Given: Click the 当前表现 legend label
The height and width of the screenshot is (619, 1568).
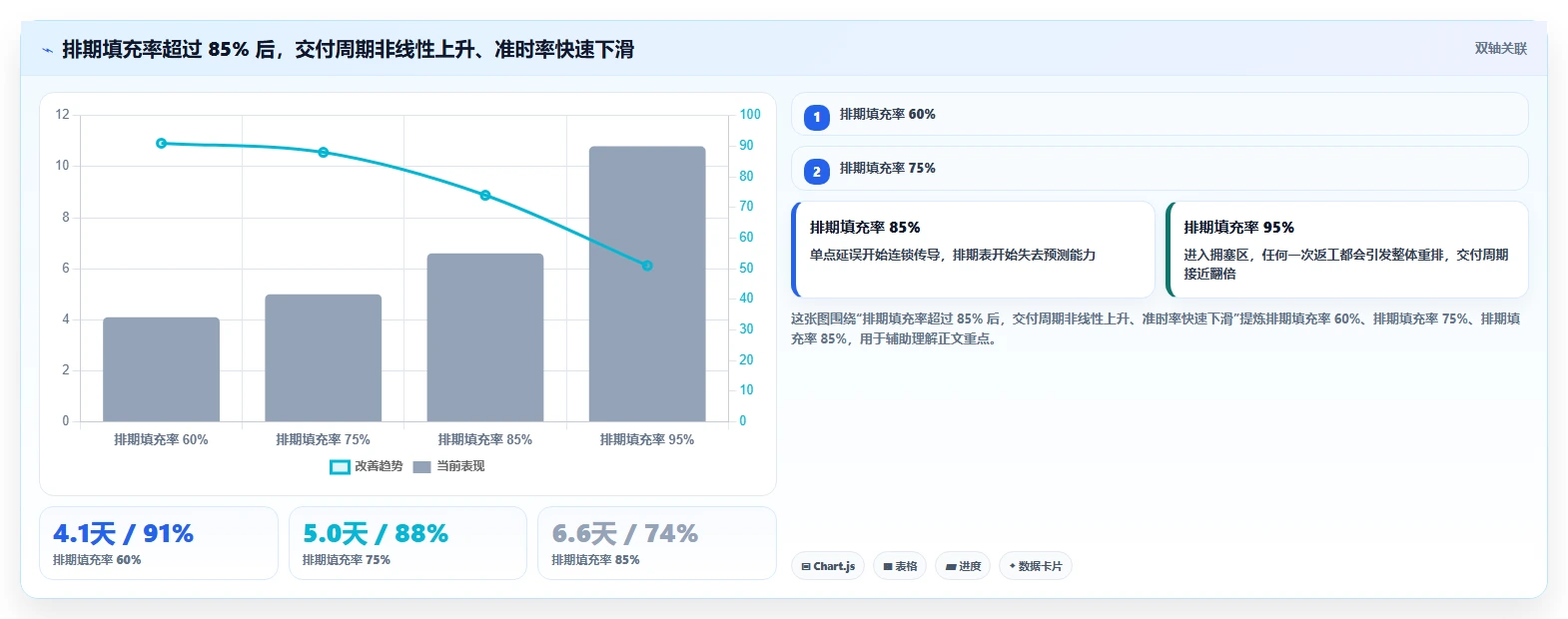Looking at the screenshot, I should pos(460,466).
